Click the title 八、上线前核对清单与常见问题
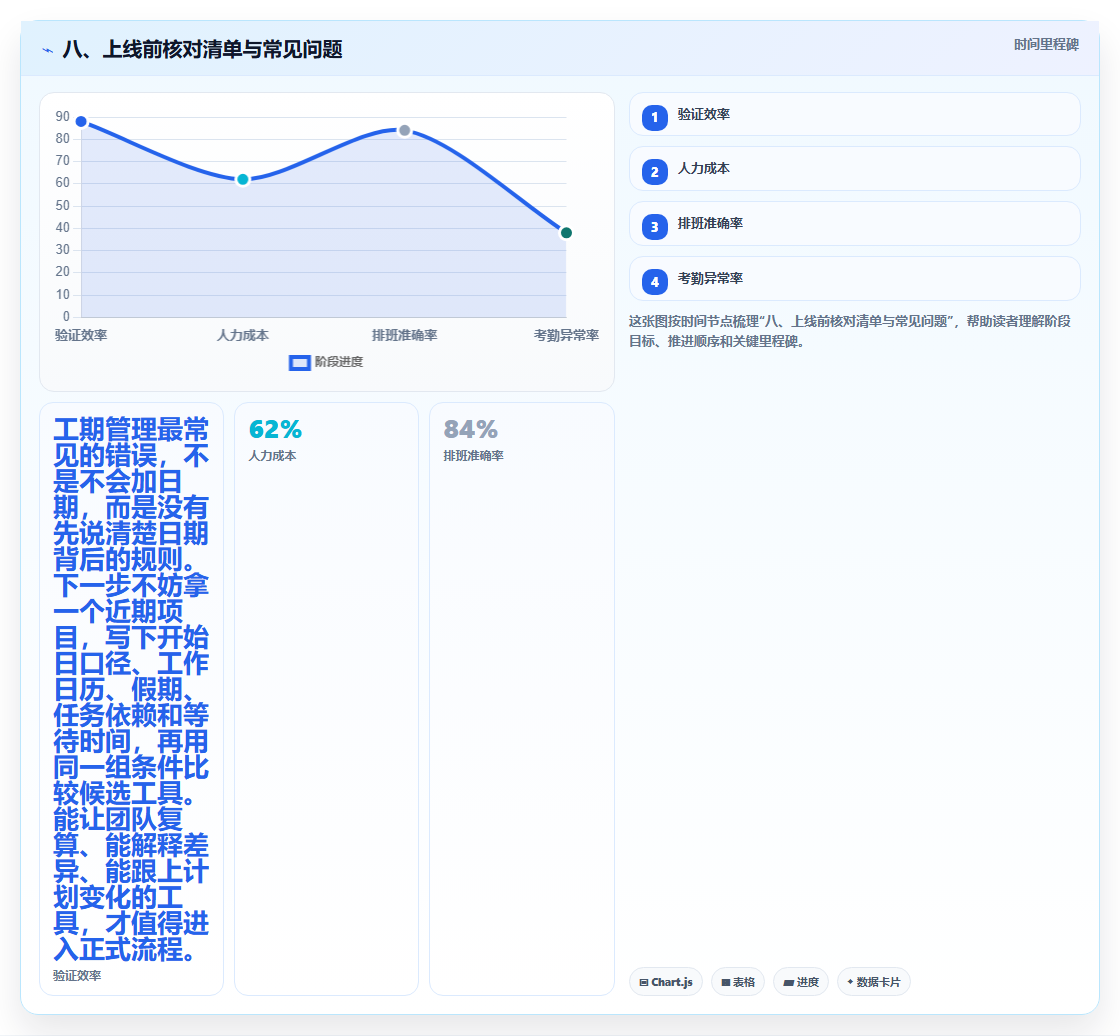Viewport: 1120px width, 1036px height. 203,49
